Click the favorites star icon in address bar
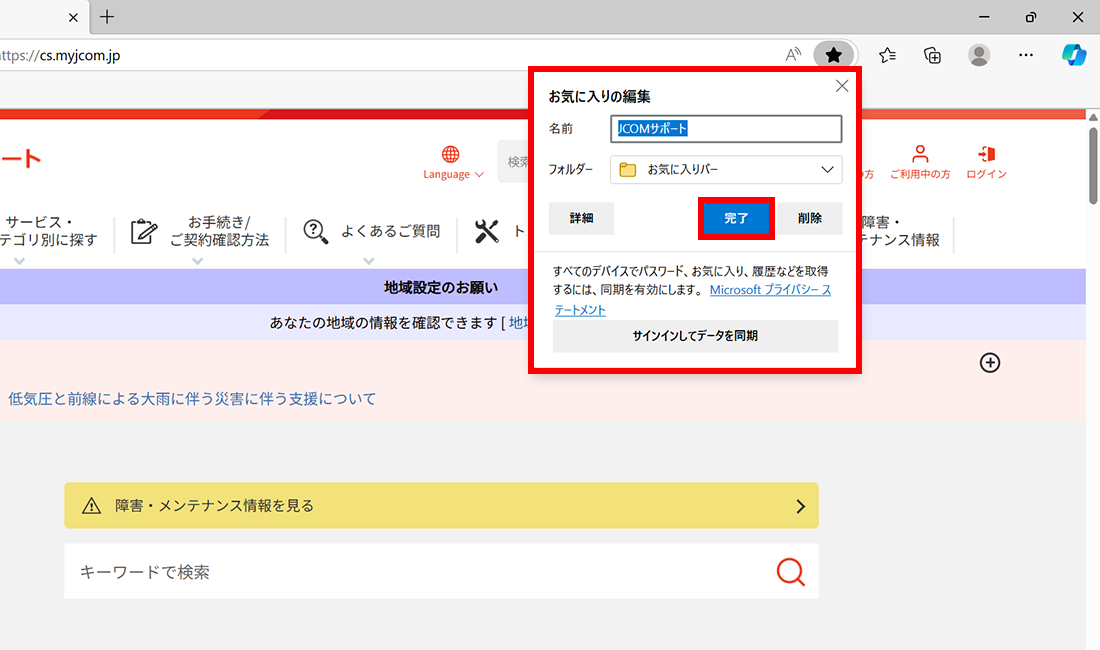 pos(833,55)
